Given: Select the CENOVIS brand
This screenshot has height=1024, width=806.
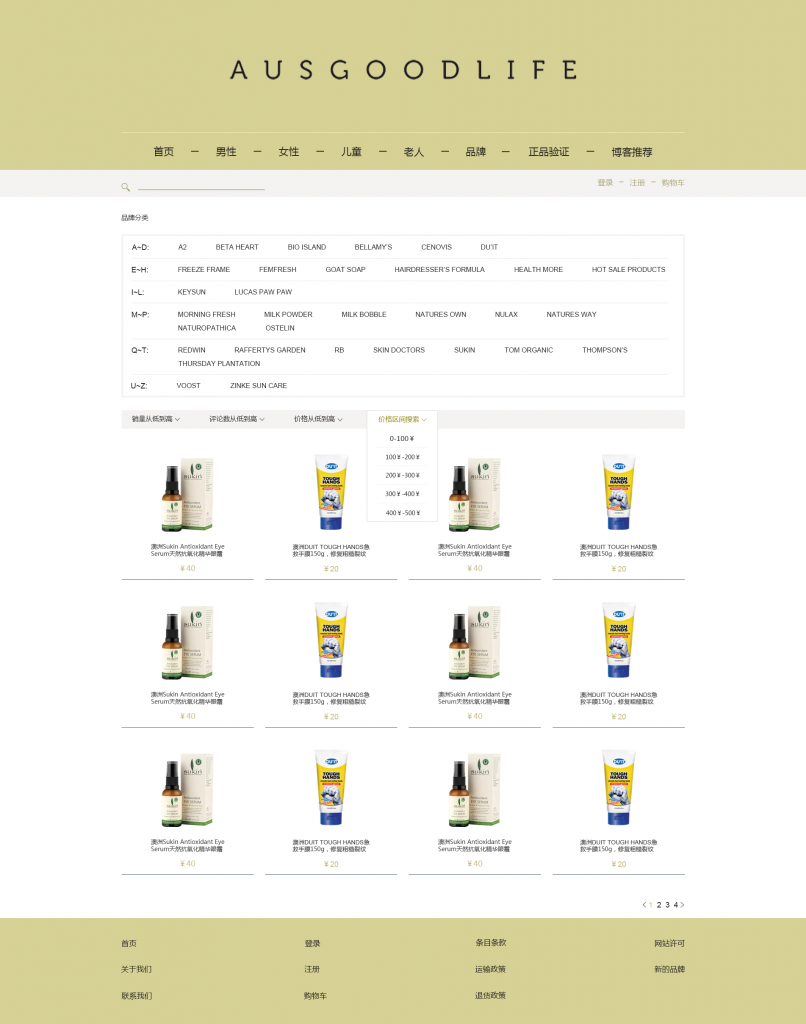Looking at the screenshot, I should point(436,247).
